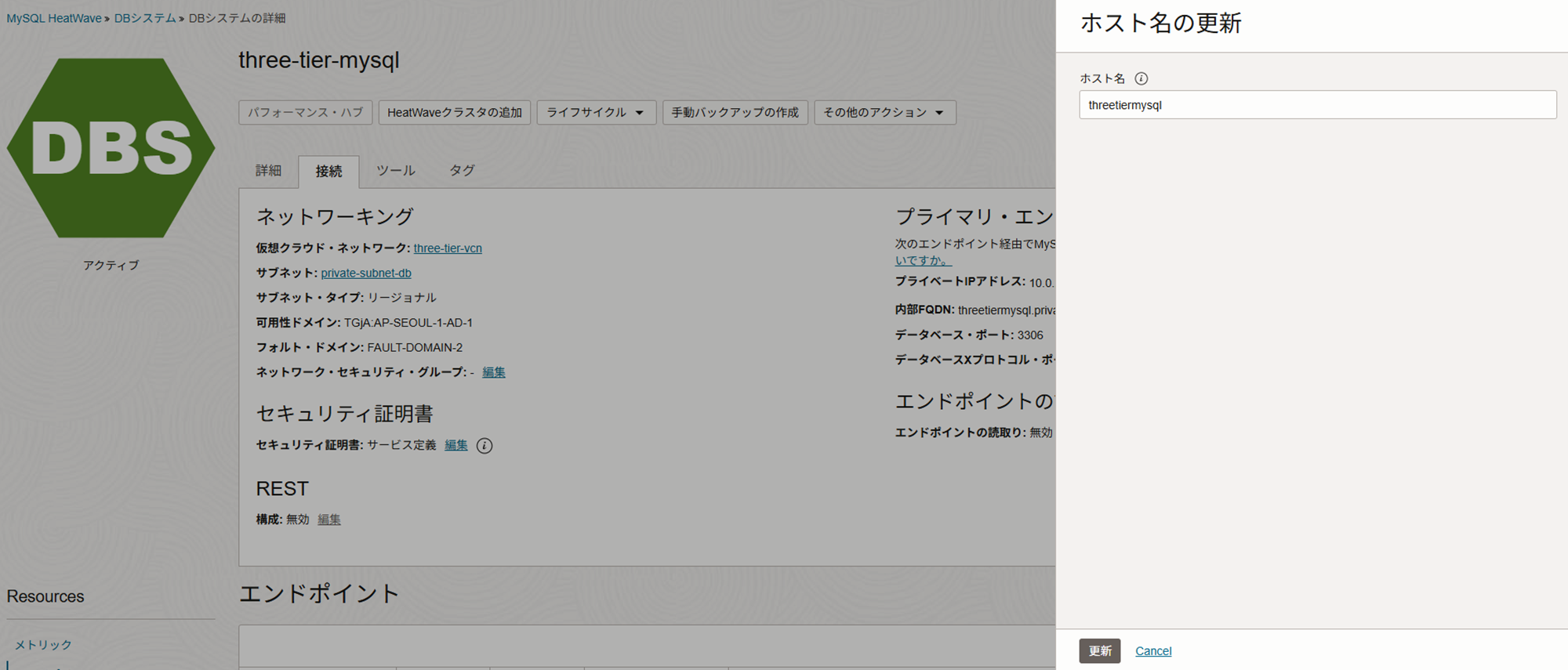Click the three-tier-mysql page title

tap(319, 60)
